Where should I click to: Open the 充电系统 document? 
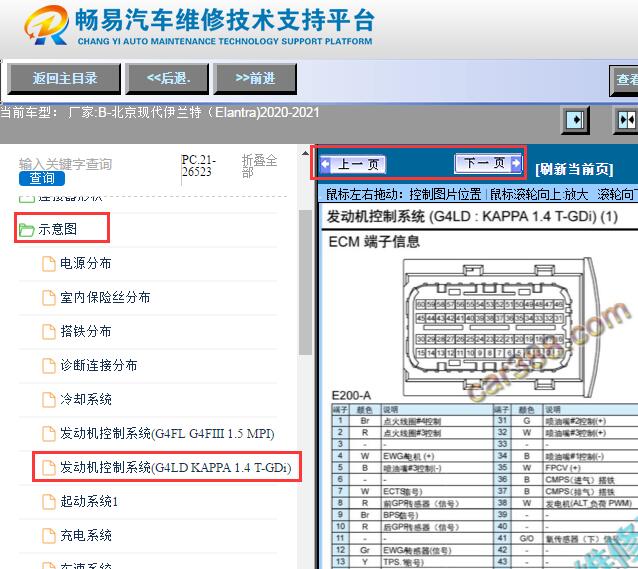(85, 535)
